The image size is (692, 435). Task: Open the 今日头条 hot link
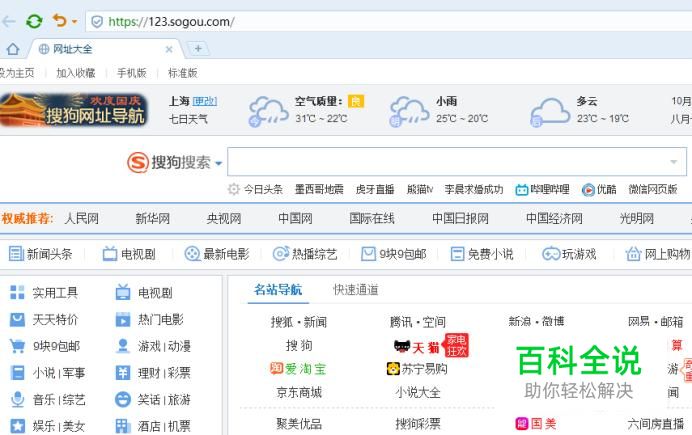point(263,189)
